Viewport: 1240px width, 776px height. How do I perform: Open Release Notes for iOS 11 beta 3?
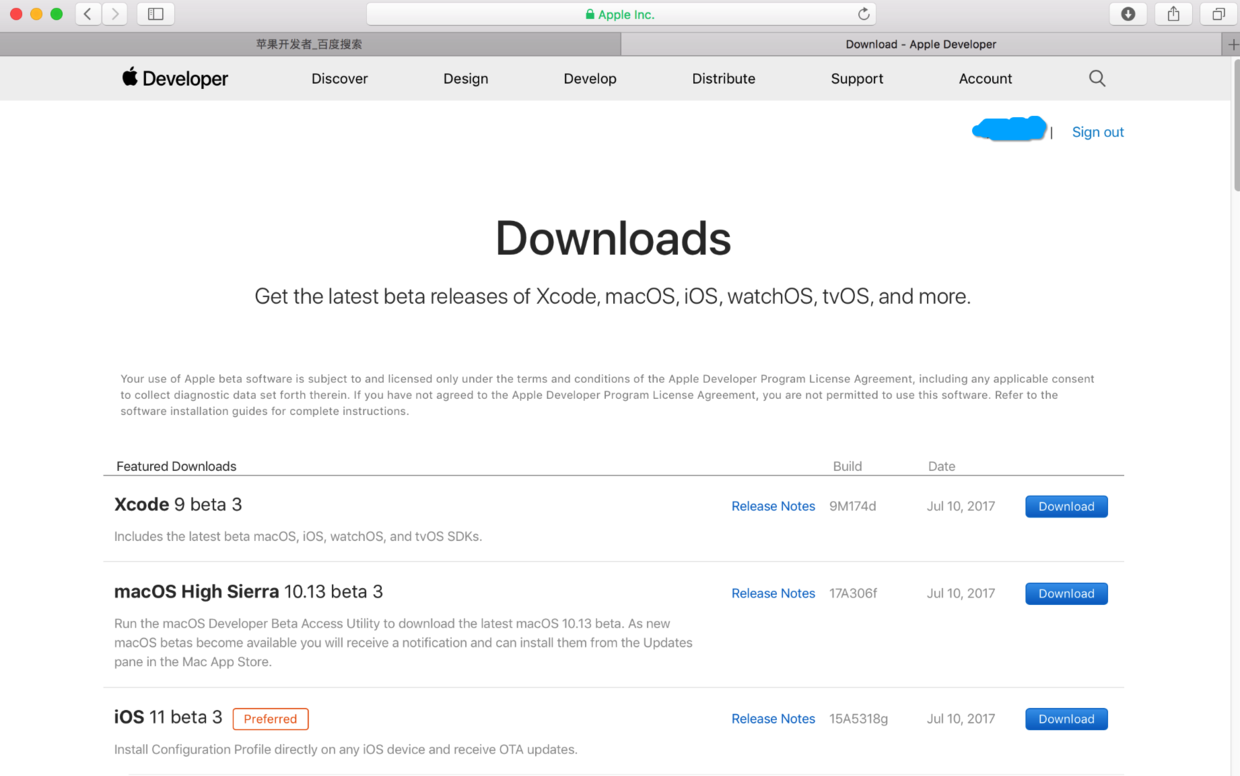coord(773,719)
